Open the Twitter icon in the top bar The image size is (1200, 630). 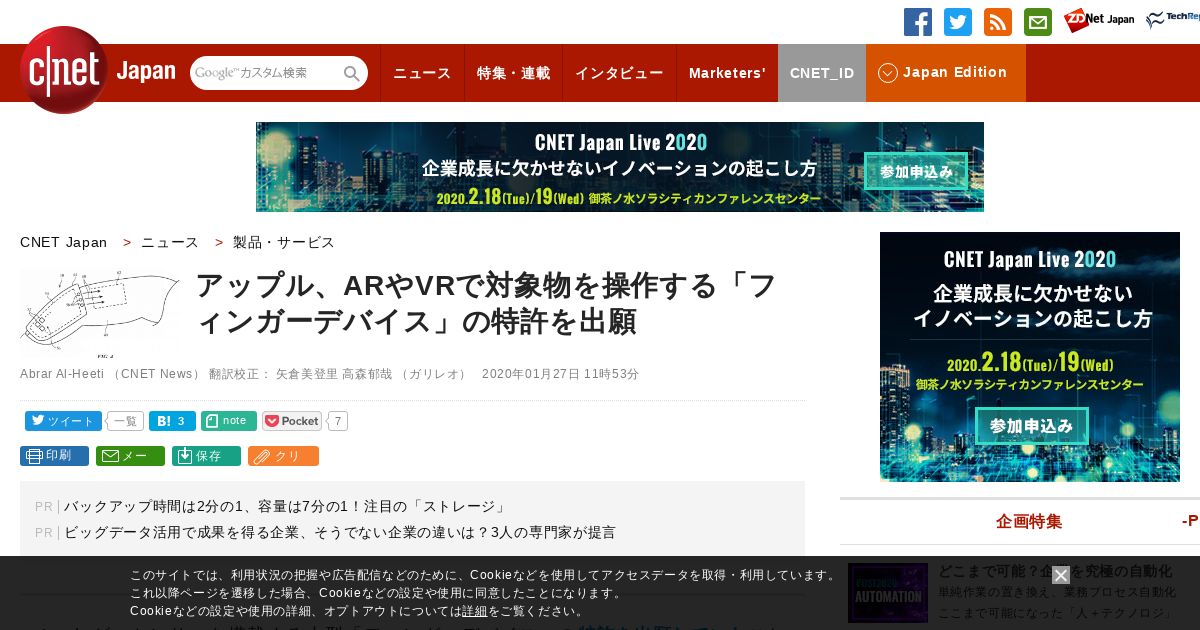pyautogui.click(x=958, y=22)
